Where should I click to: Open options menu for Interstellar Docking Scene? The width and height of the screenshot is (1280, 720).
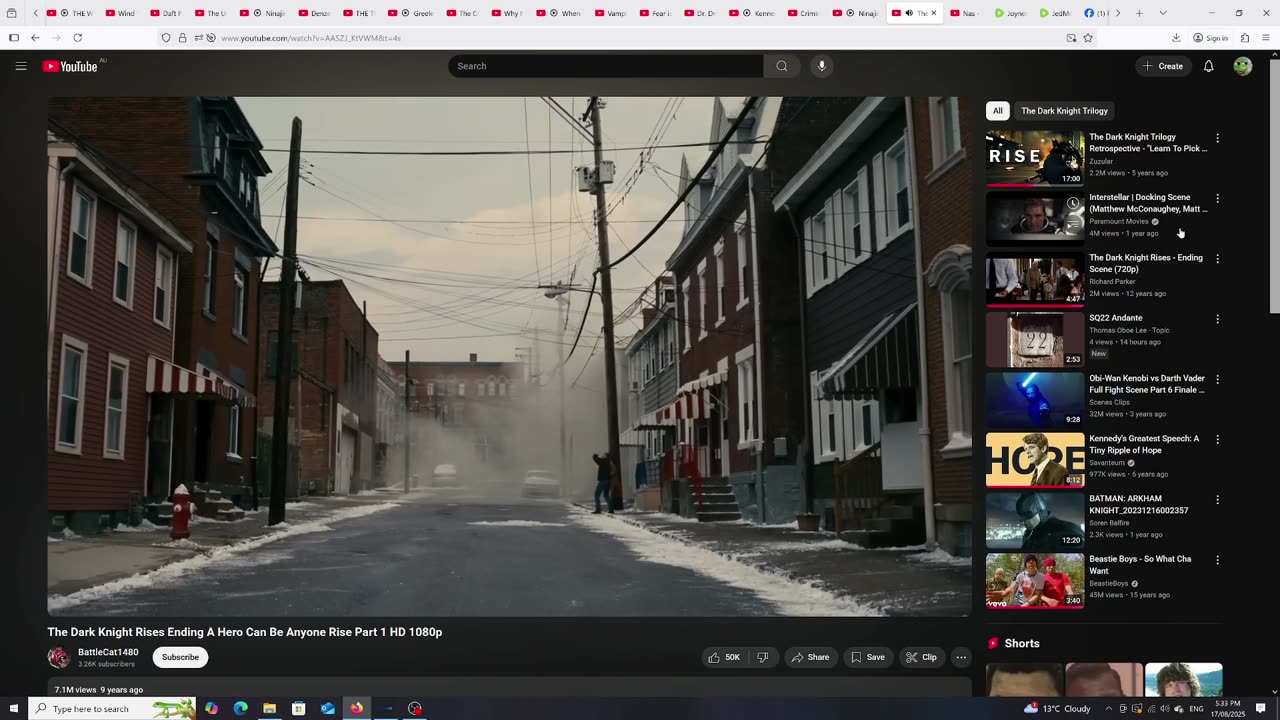point(1217,198)
